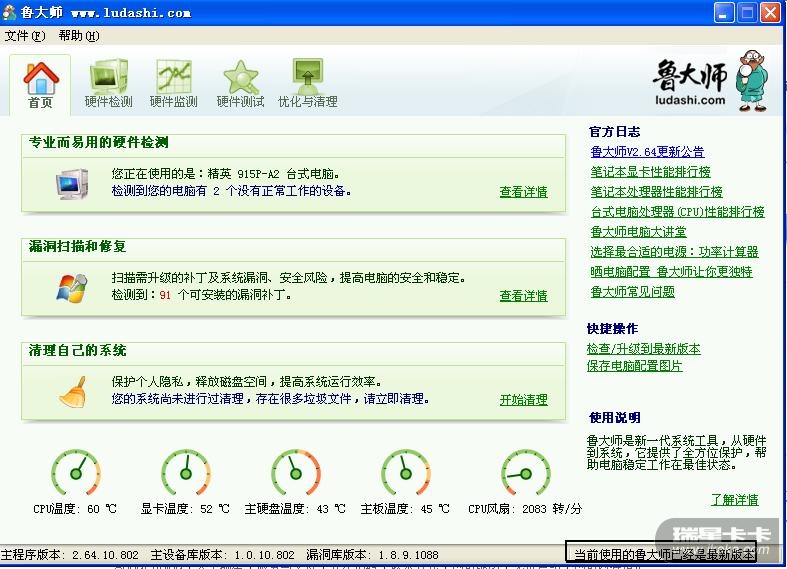
Task: Click 查看详情 in 漏洞扫描和修复 panel
Action: click(x=523, y=296)
